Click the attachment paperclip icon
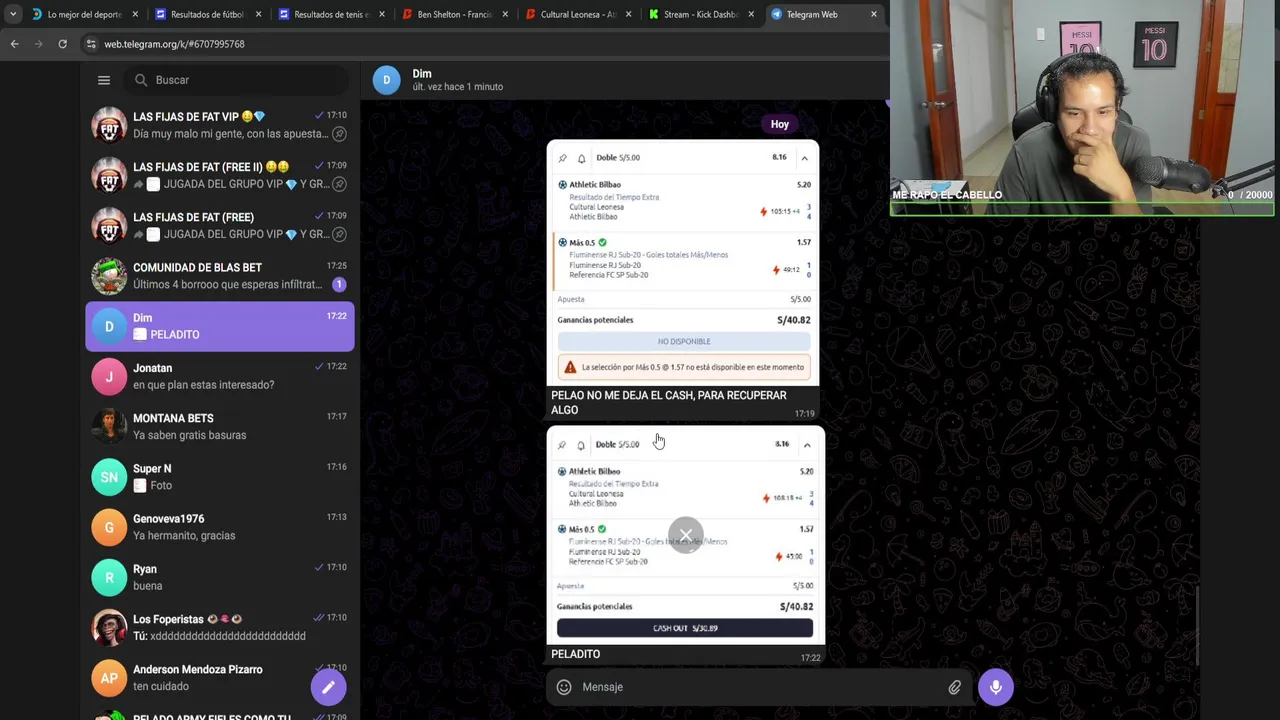The width and height of the screenshot is (1280, 720). (x=954, y=687)
